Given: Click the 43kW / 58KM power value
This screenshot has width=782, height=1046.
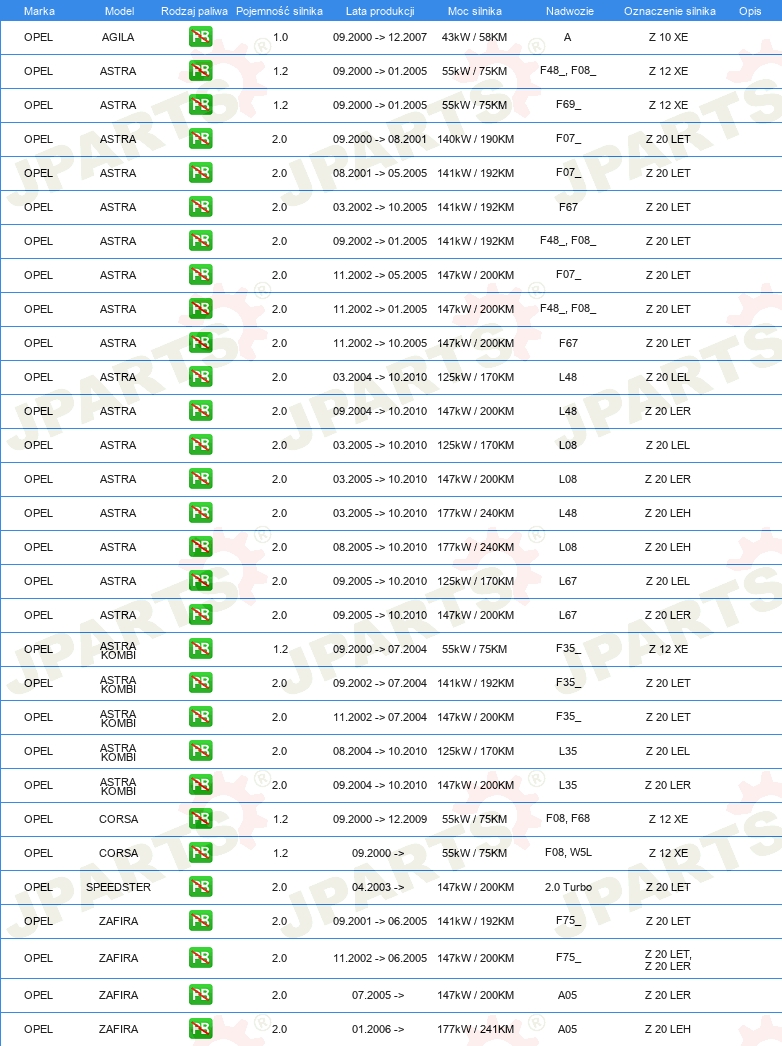Looking at the screenshot, I should [474, 37].
